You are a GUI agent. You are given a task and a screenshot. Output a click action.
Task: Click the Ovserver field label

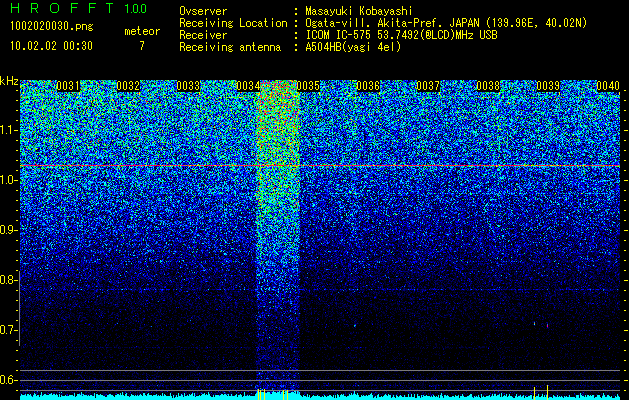point(203,11)
